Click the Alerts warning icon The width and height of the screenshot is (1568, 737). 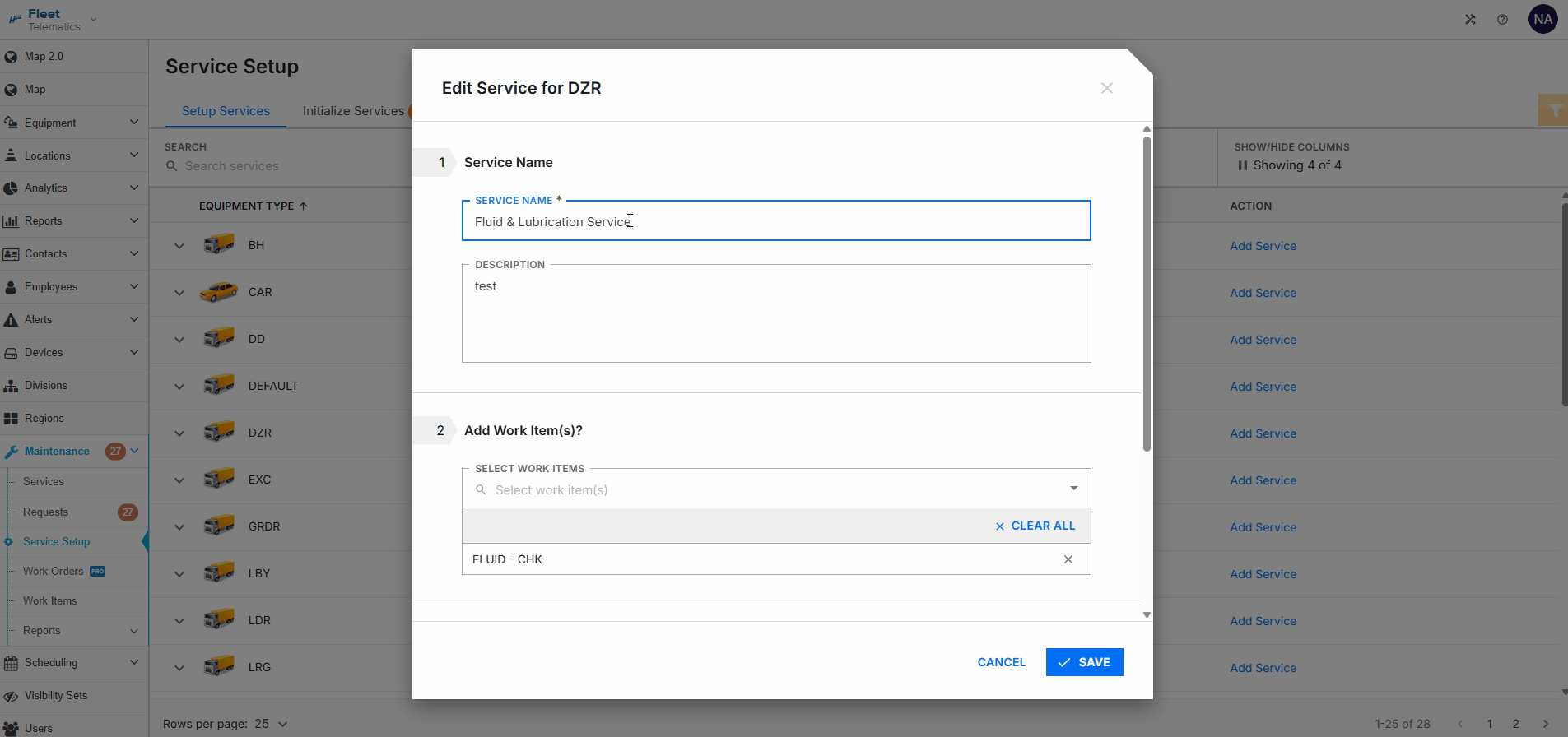[x=11, y=320]
